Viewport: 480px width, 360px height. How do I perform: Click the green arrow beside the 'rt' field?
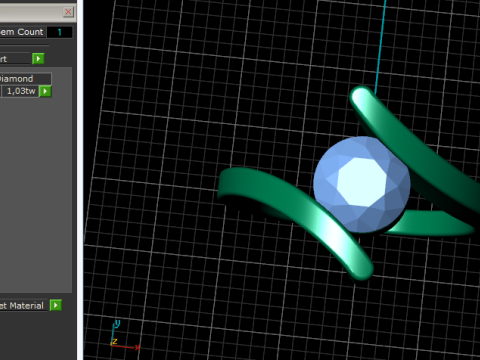[38, 59]
